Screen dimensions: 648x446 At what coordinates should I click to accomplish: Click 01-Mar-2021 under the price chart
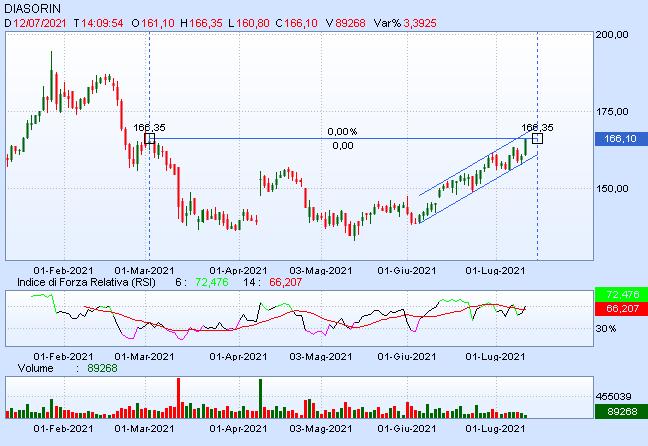click(144, 271)
